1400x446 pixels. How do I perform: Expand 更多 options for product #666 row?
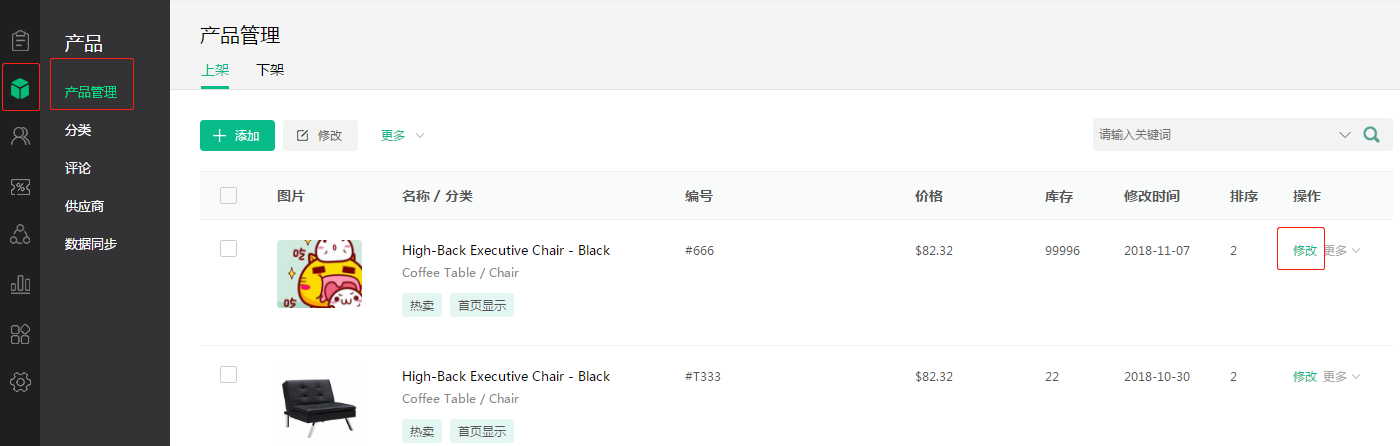[1342, 250]
